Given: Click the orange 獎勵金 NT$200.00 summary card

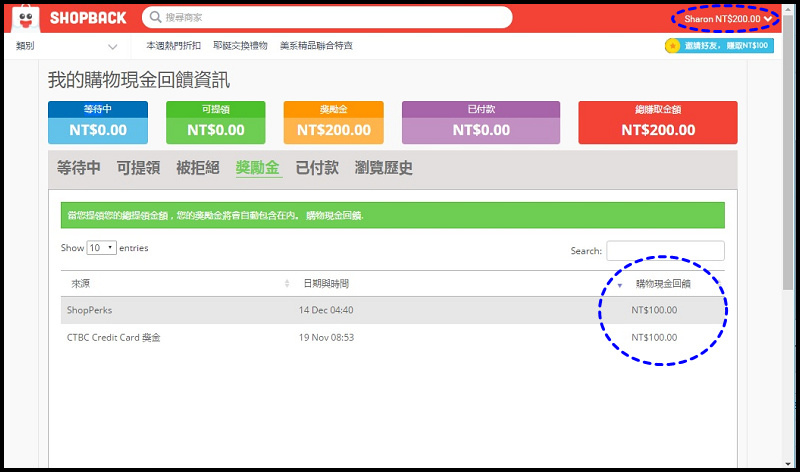Looking at the screenshot, I should click(x=334, y=122).
